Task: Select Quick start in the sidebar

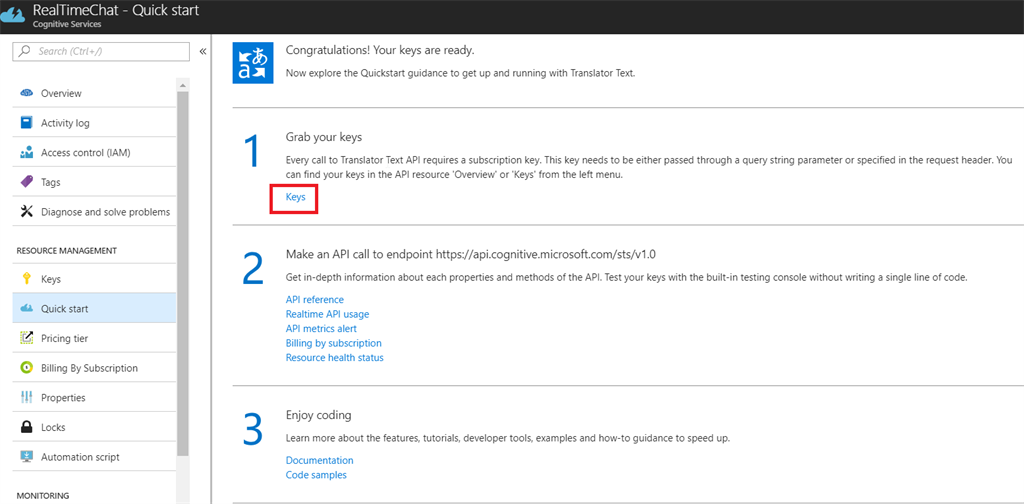Action: [64, 309]
